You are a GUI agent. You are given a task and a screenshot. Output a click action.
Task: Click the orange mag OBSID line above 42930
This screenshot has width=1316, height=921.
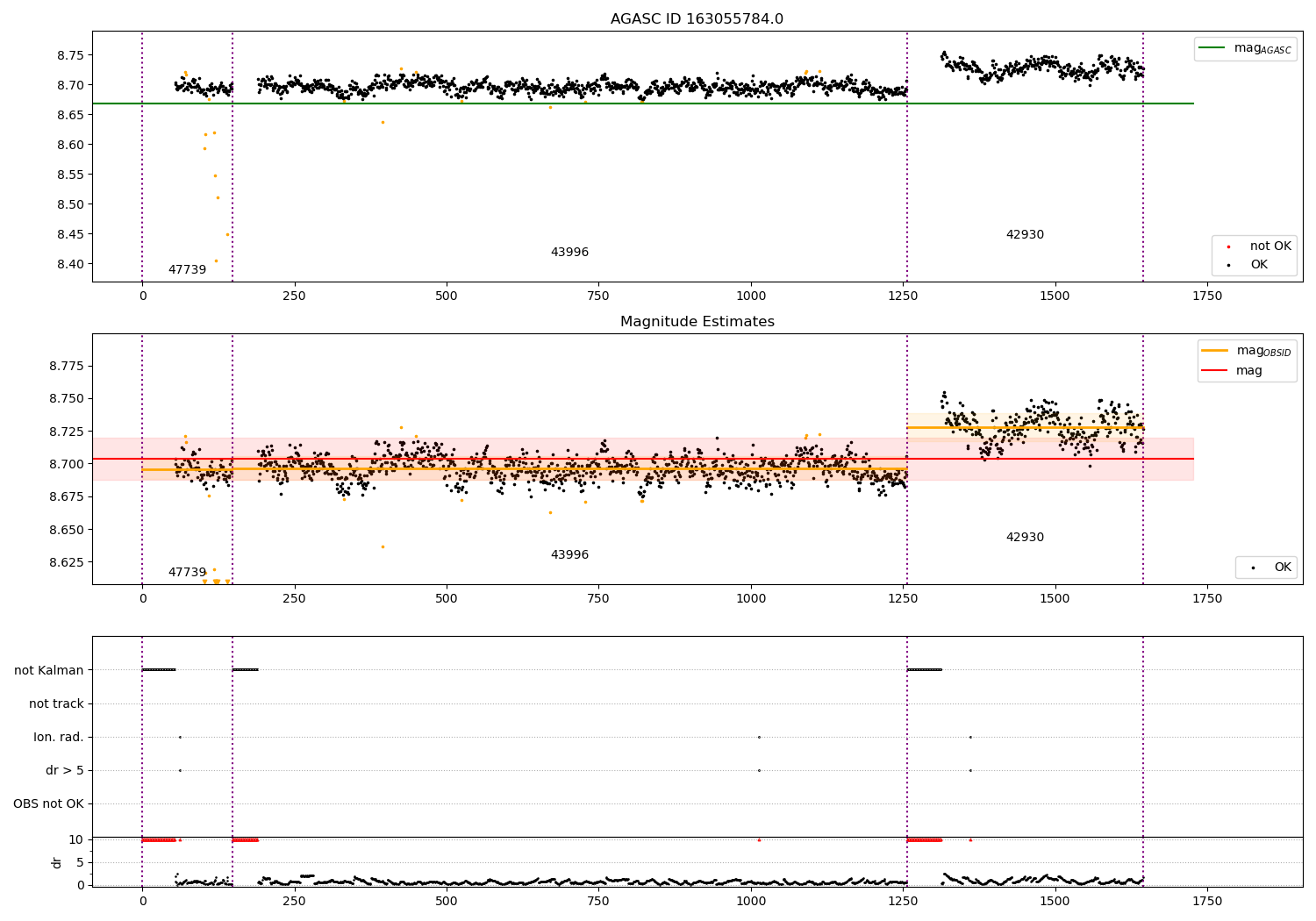[x=1025, y=427]
